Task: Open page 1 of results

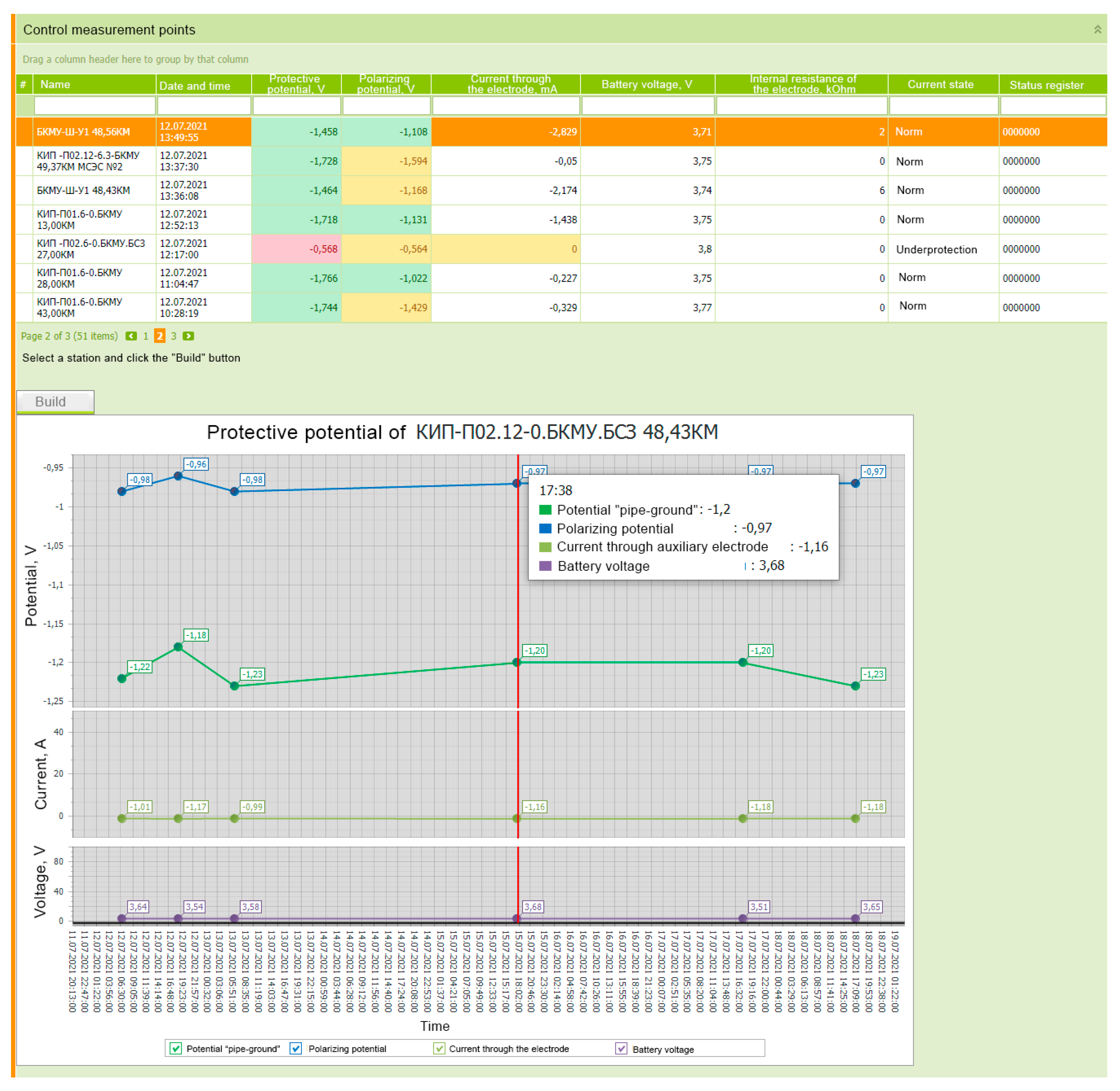Action: [146, 336]
